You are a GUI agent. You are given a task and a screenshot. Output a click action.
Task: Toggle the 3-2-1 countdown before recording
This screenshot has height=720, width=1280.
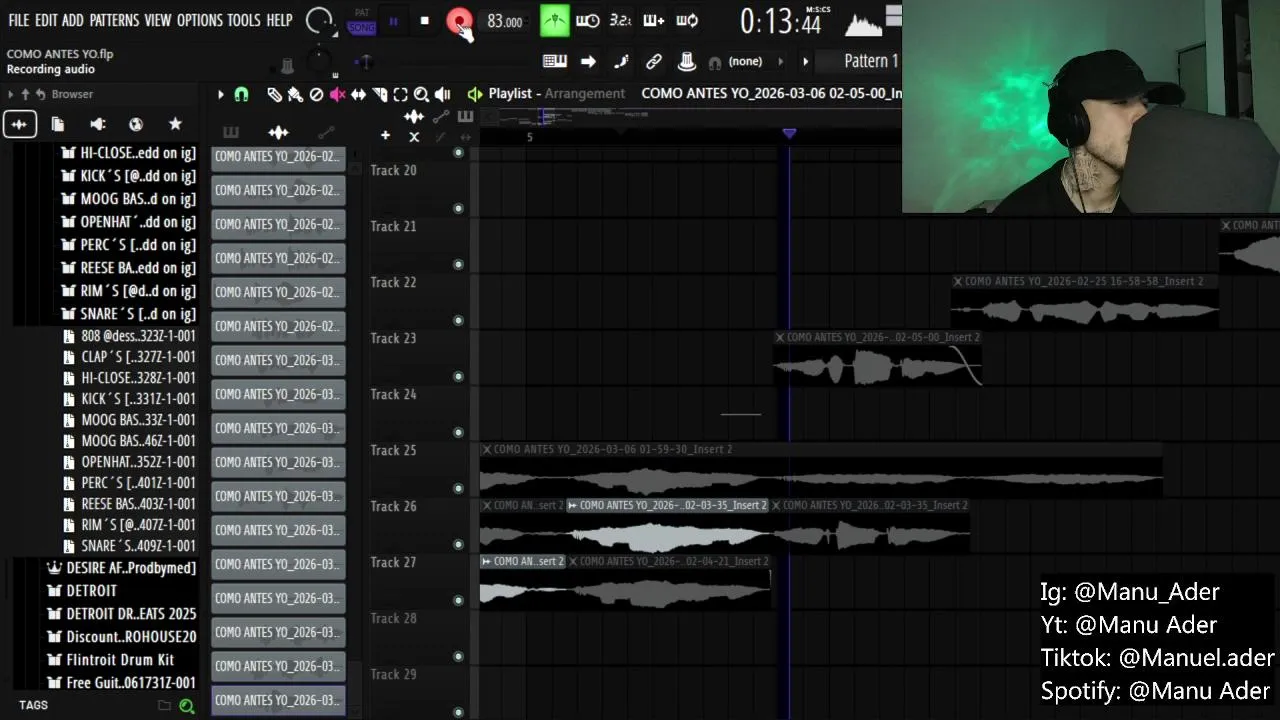(620, 21)
